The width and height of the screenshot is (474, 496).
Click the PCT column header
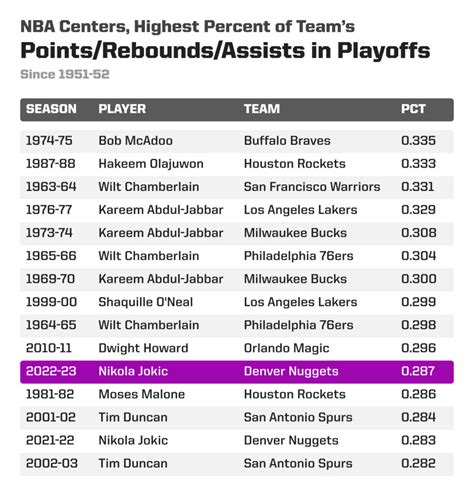[x=413, y=109]
